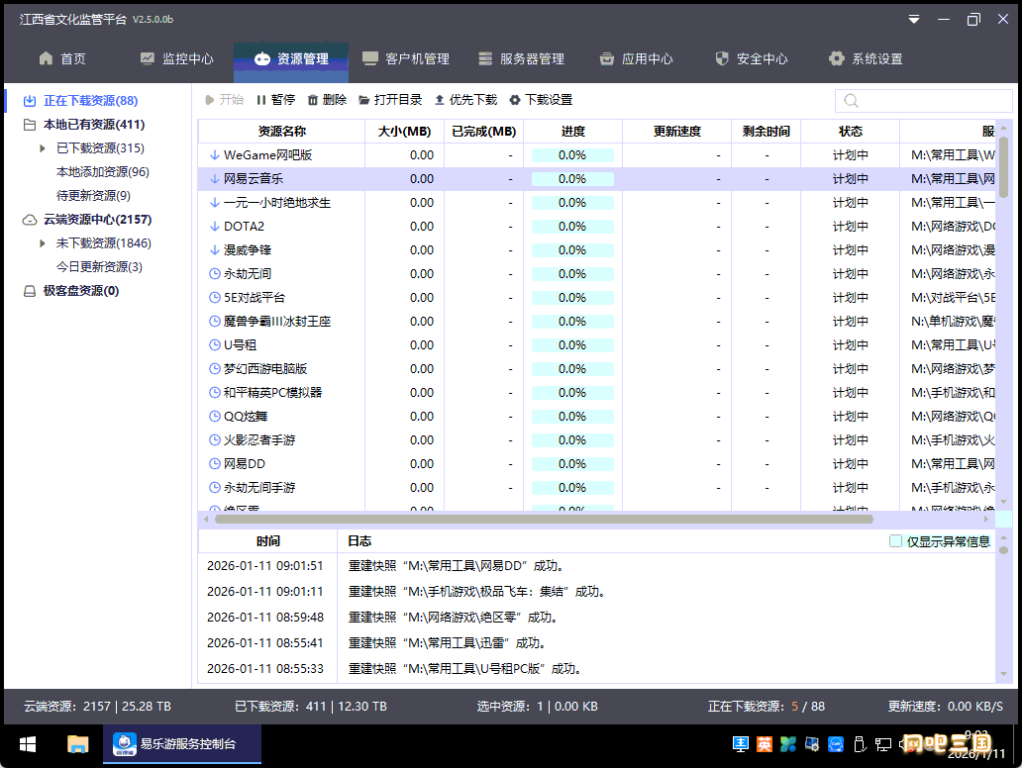The height and width of the screenshot is (768, 1022).
Task: Select 今日更新资源(3) in sidebar
Action: (99, 267)
